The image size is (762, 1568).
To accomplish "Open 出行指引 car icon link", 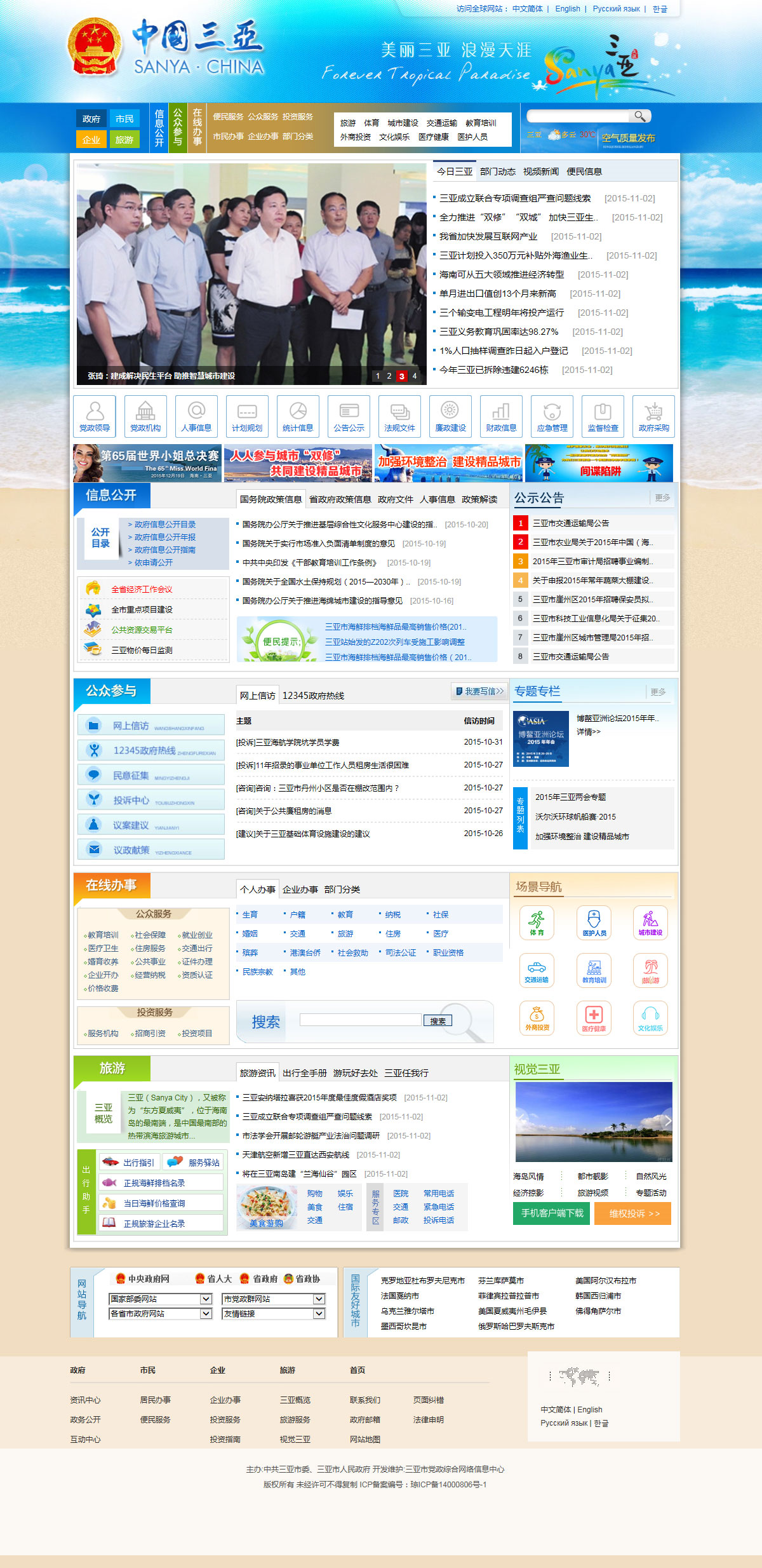I will coord(129,1163).
